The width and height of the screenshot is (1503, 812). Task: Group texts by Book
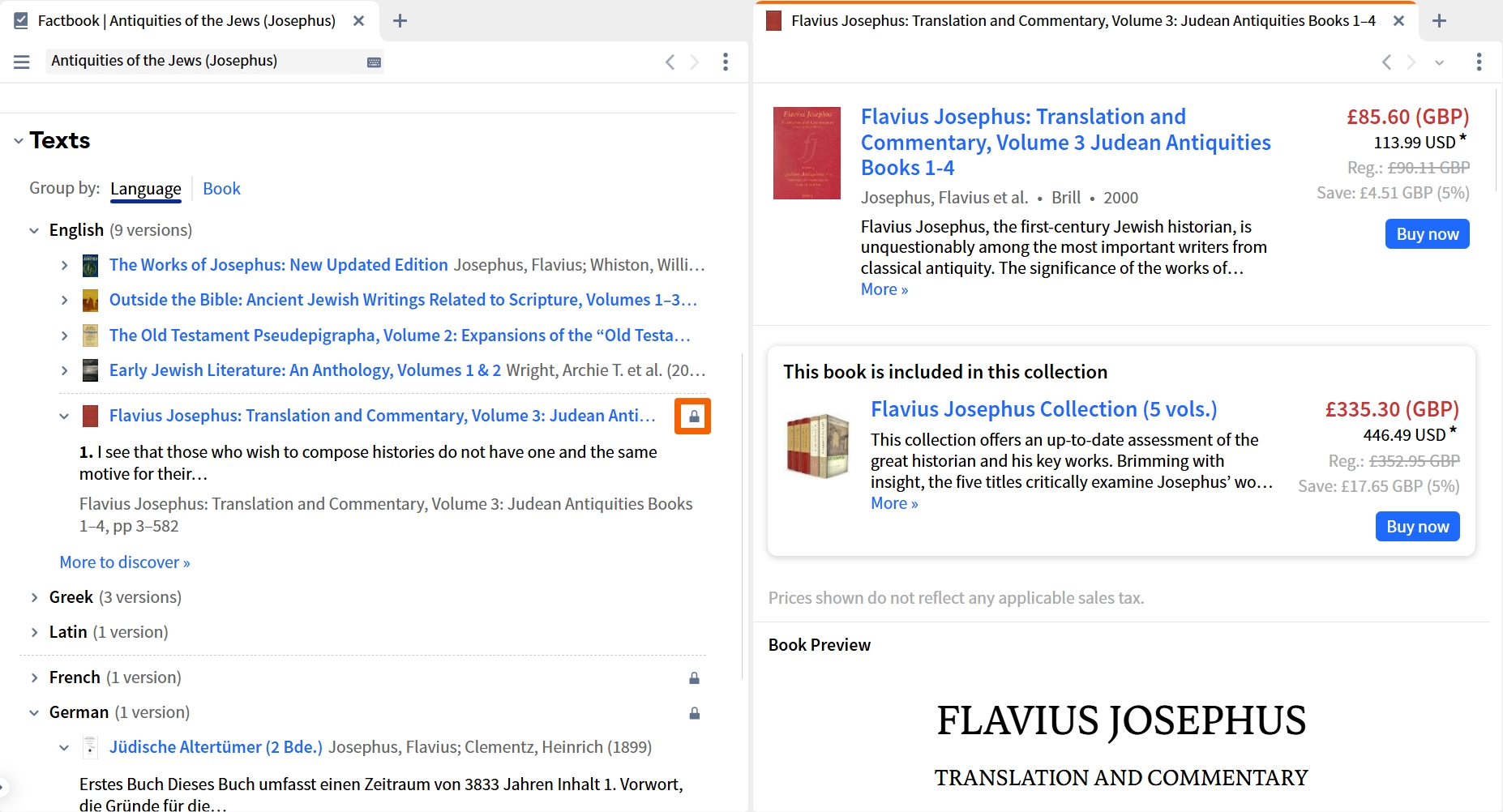(221, 189)
